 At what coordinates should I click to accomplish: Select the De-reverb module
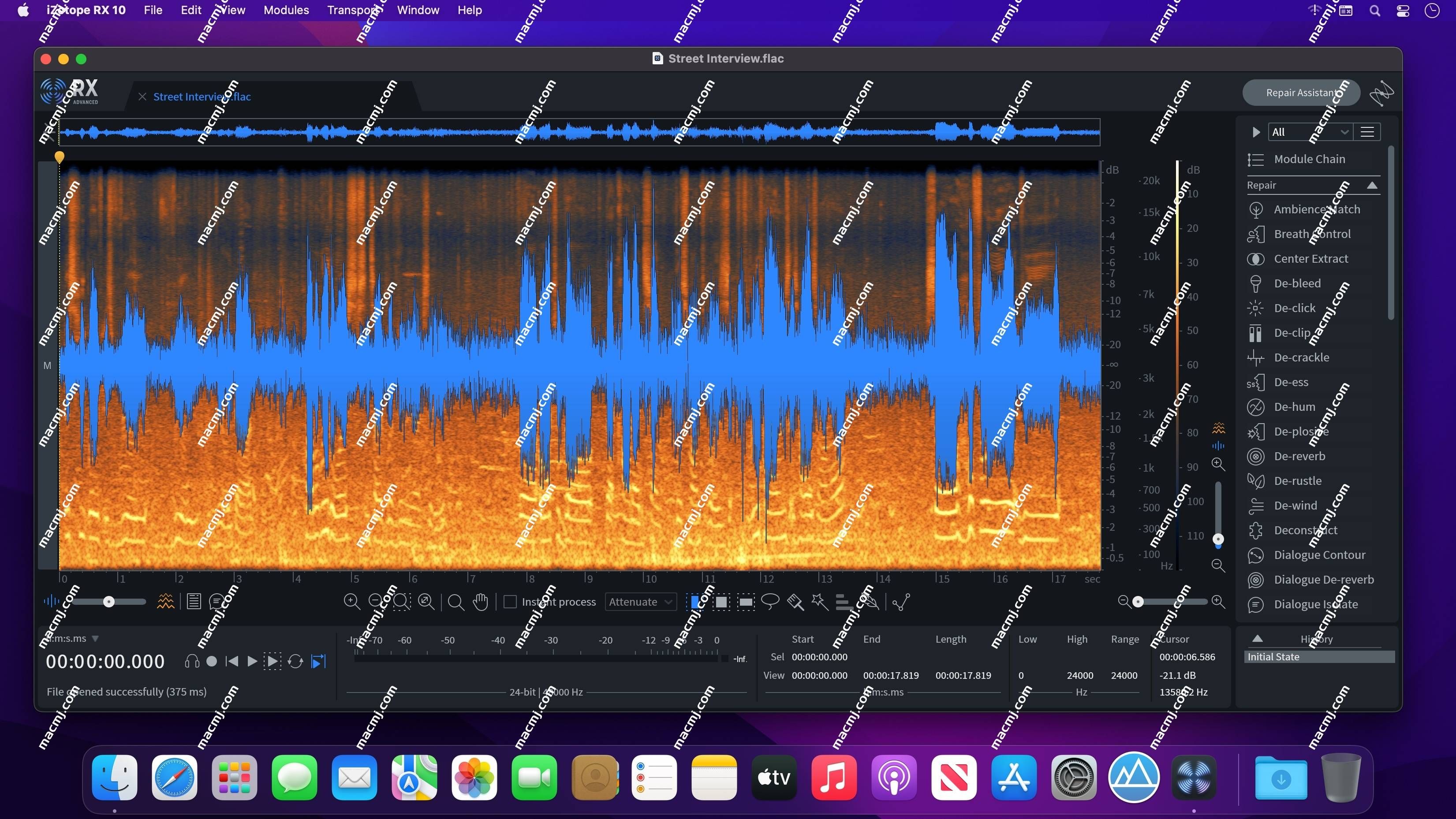1299,455
